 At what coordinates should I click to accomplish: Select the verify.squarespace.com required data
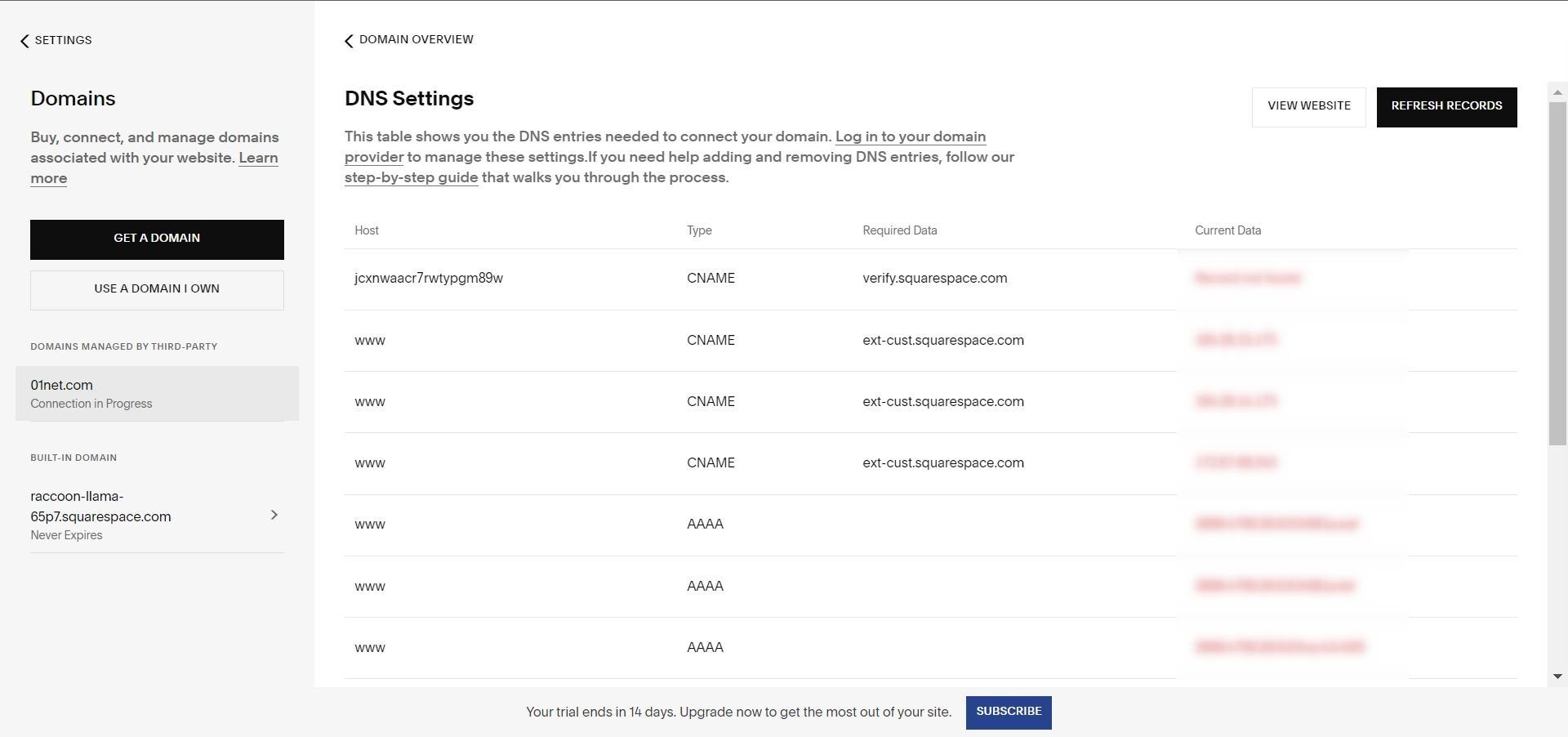coord(934,279)
